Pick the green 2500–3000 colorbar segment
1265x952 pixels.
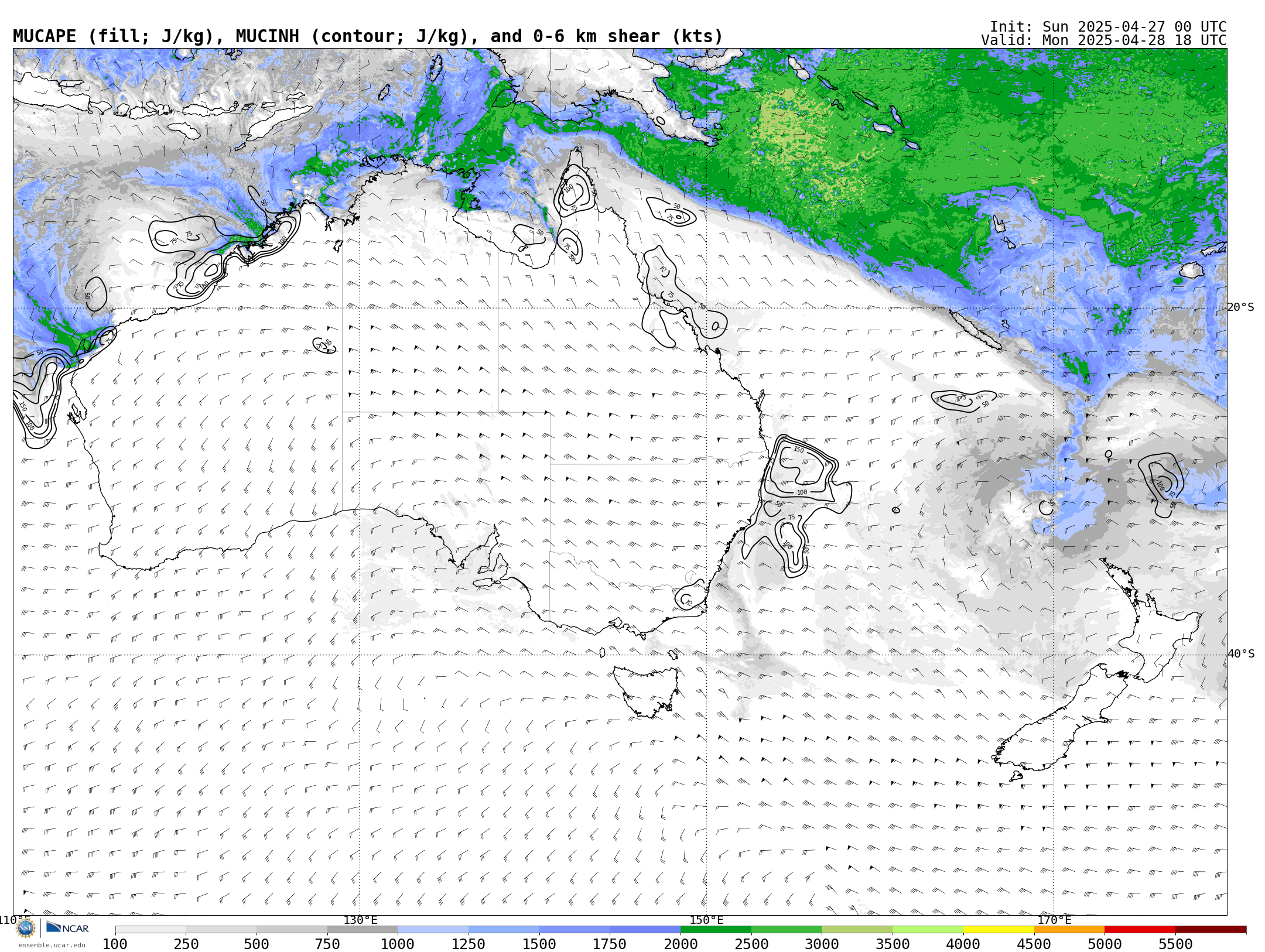787,930
